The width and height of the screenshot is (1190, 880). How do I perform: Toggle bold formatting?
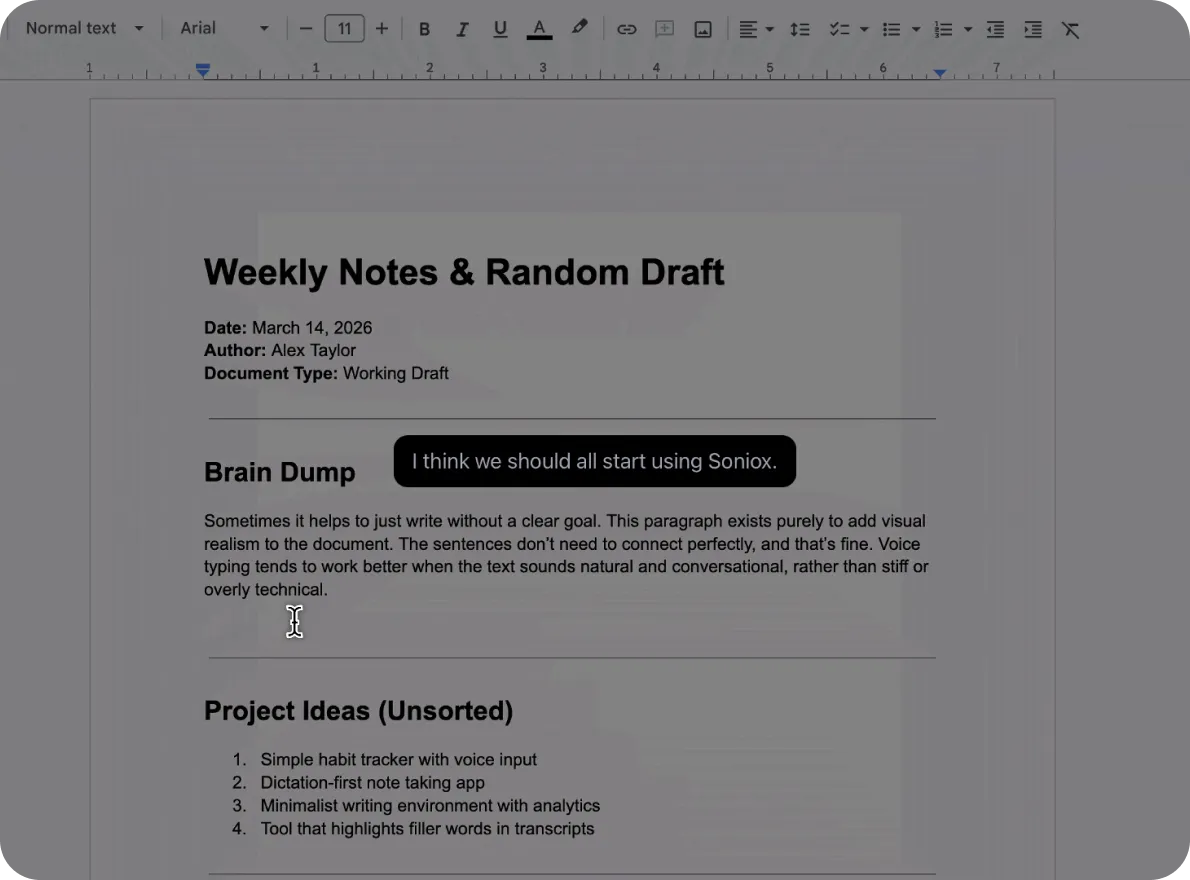pos(424,29)
